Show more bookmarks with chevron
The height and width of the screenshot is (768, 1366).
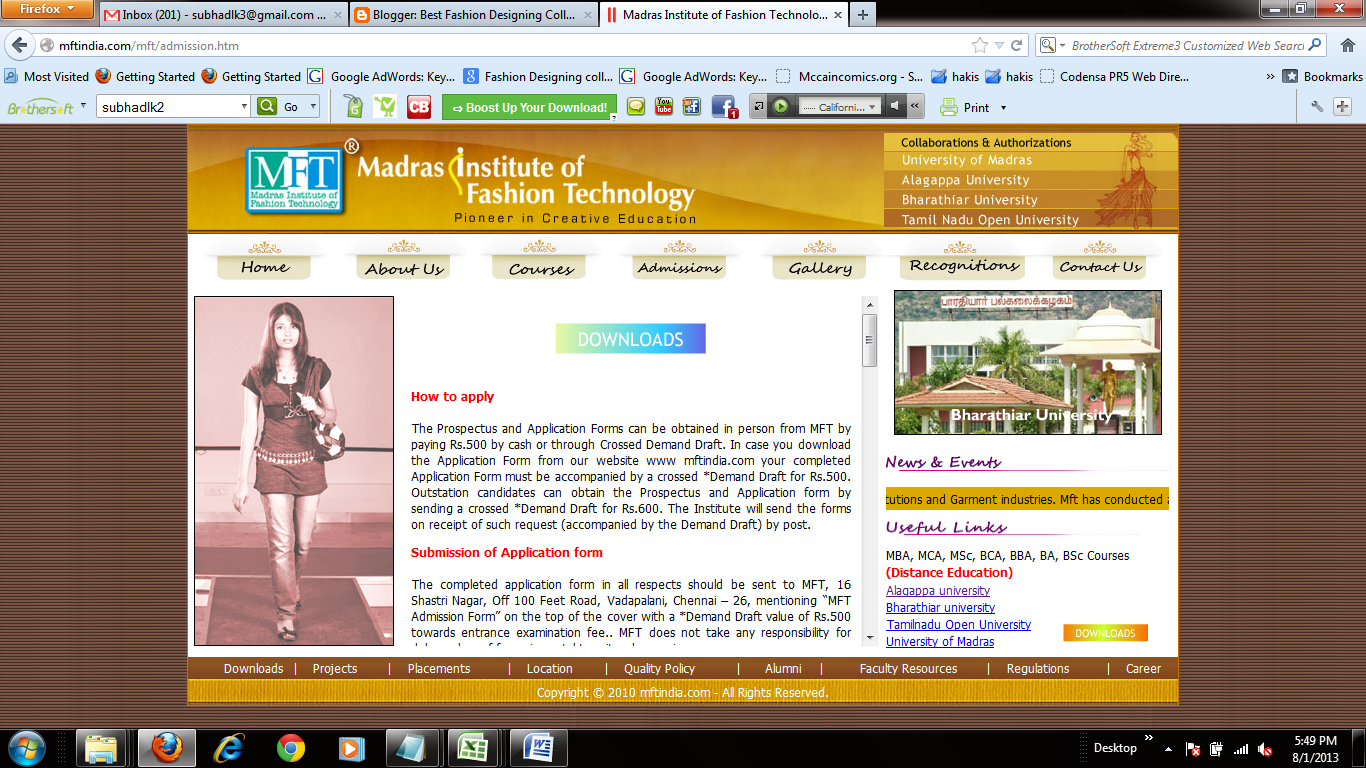tap(1271, 76)
